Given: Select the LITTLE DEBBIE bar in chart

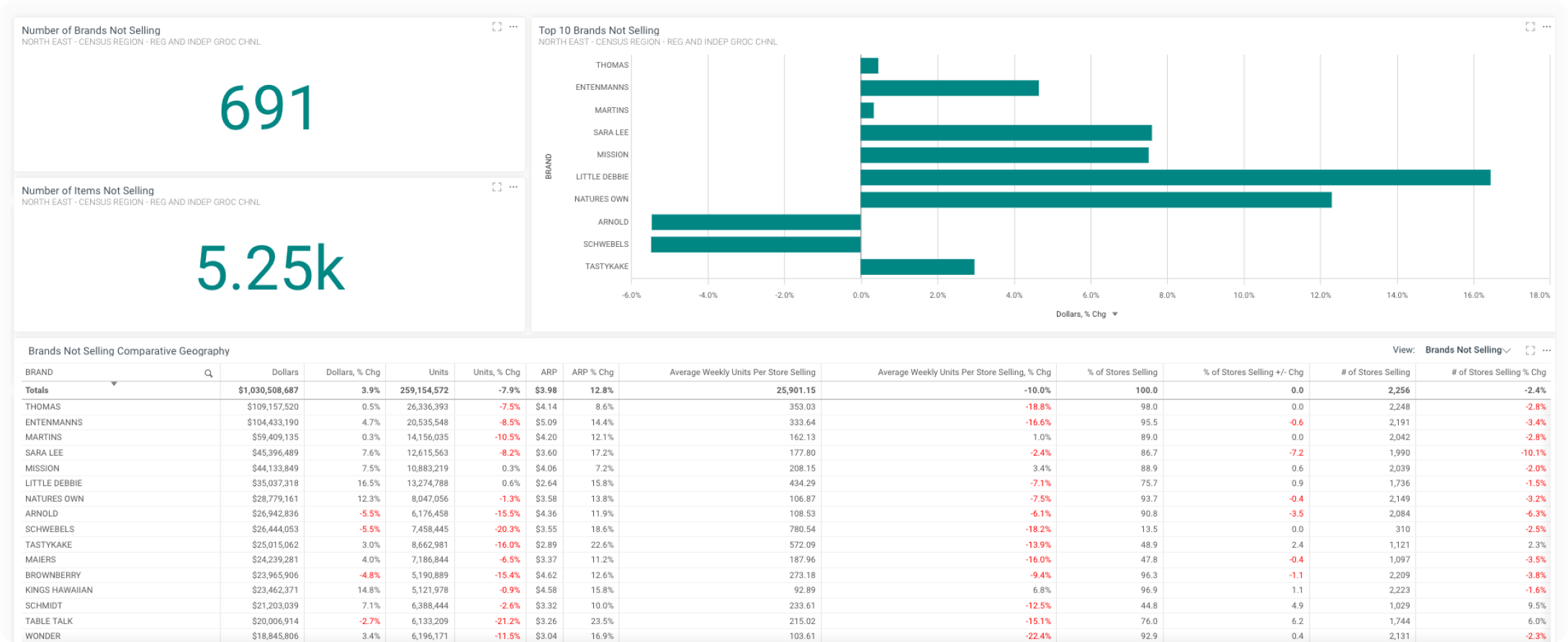Looking at the screenshot, I should (x=1176, y=178).
